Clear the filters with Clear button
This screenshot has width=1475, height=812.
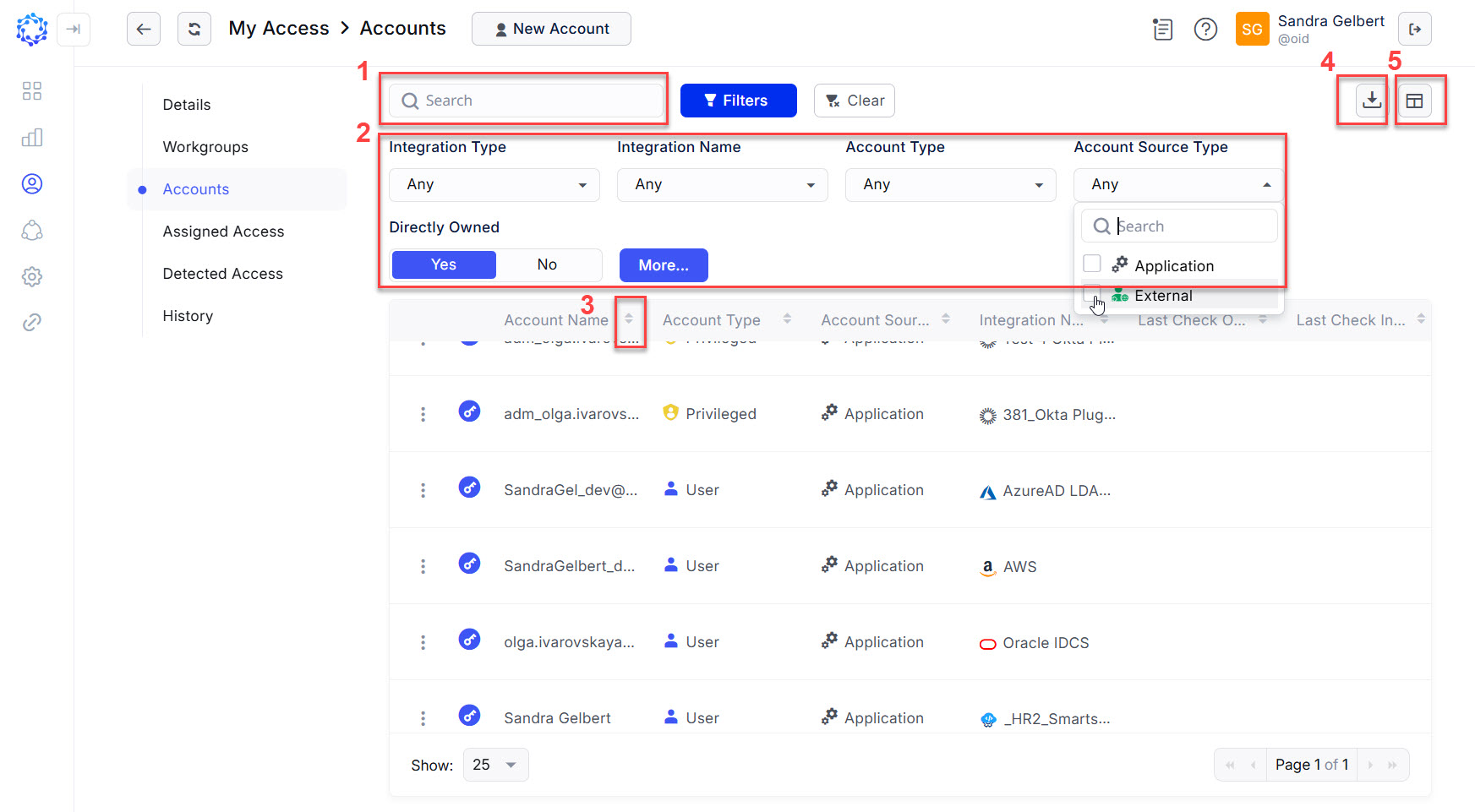[855, 101]
